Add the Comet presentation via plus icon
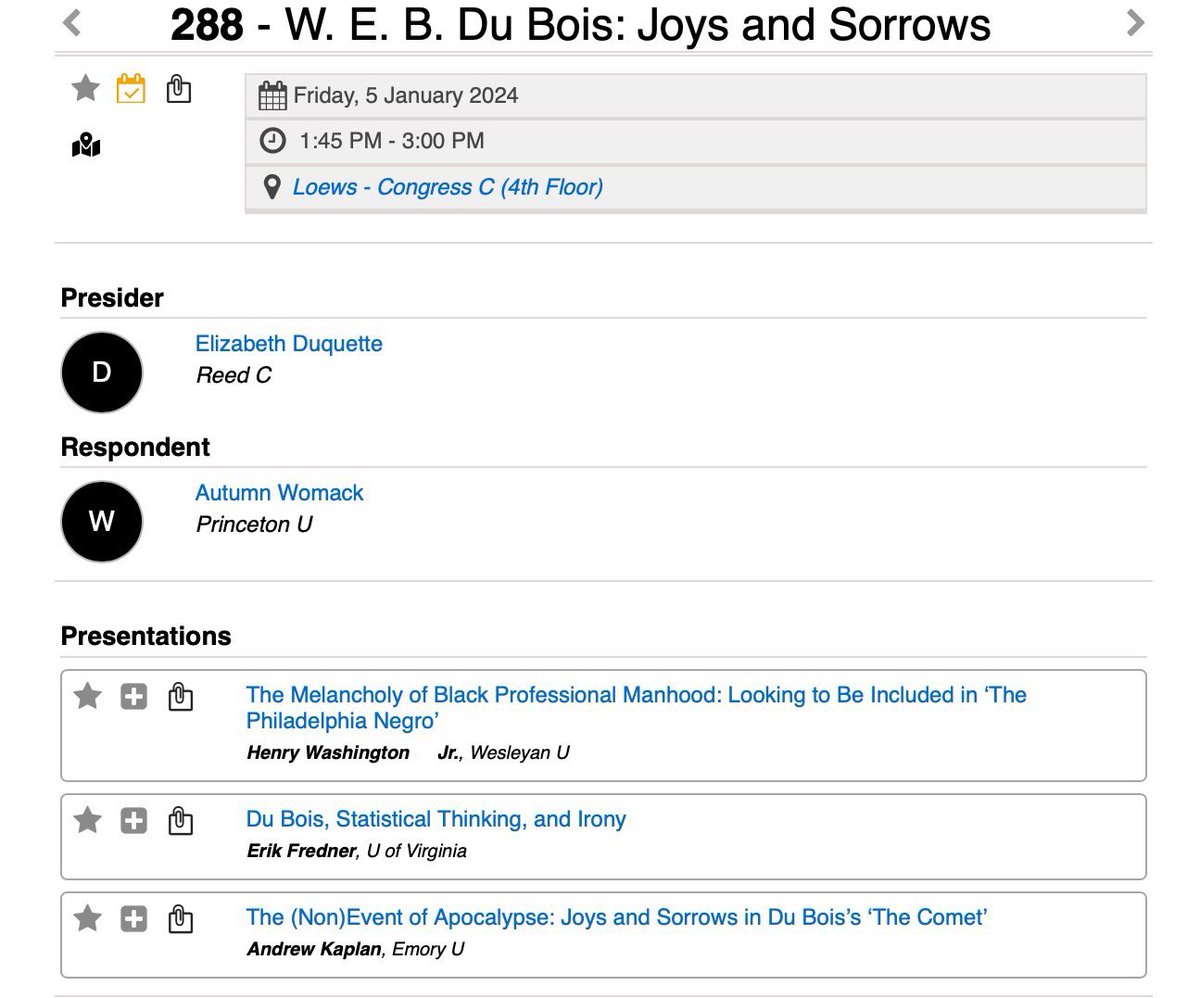 click(134, 919)
